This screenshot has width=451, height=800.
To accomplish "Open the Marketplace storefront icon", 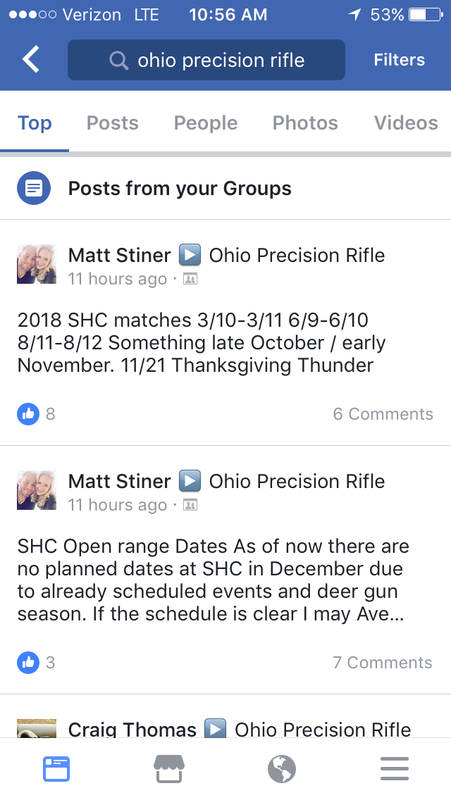I will pos(169,768).
